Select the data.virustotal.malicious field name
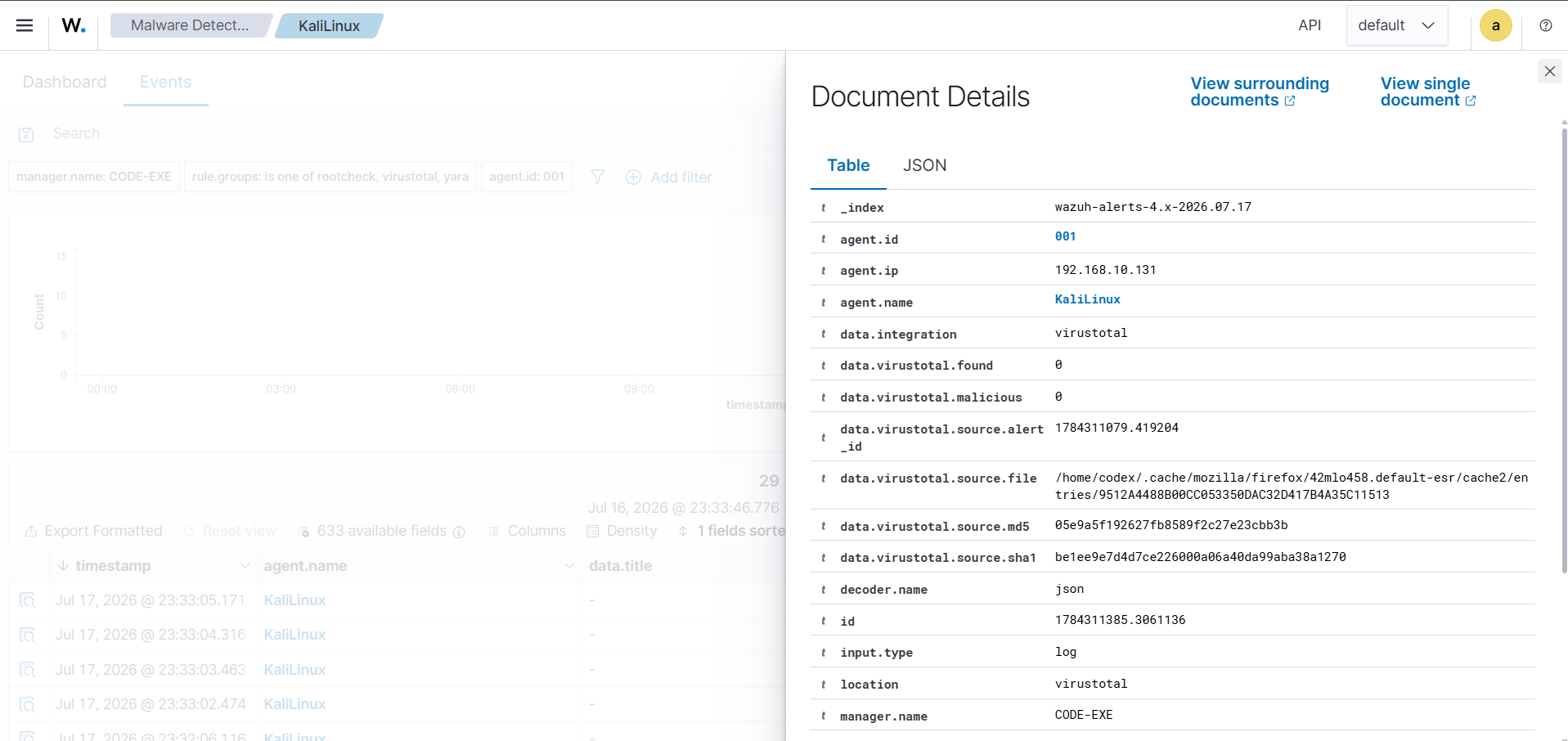This screenshot has width=1568, height=741. [931, 397]
